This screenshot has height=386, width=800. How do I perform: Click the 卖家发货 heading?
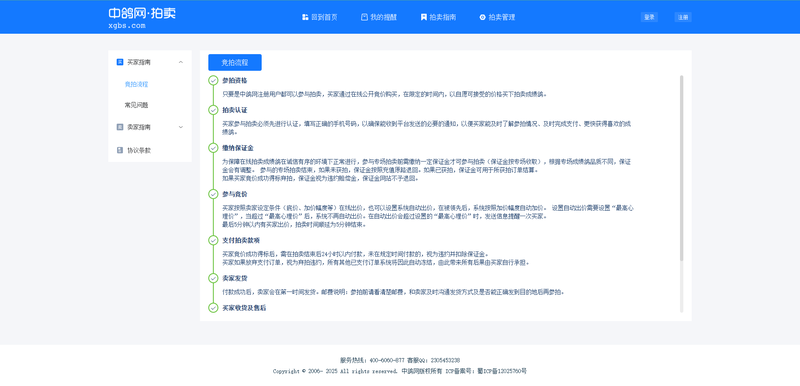(x=235, y=278)
